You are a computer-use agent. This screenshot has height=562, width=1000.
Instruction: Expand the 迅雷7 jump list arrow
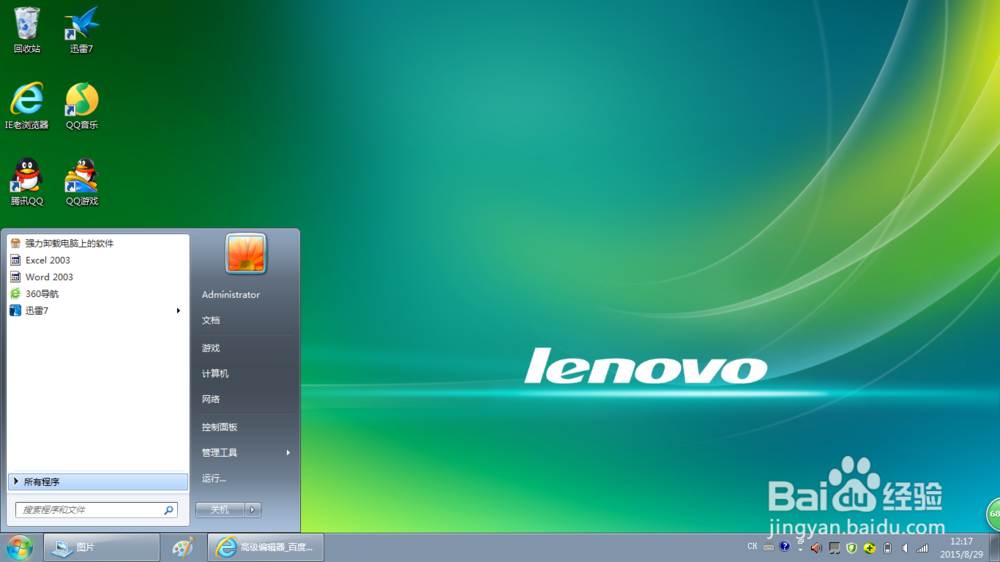coord(178,311)
